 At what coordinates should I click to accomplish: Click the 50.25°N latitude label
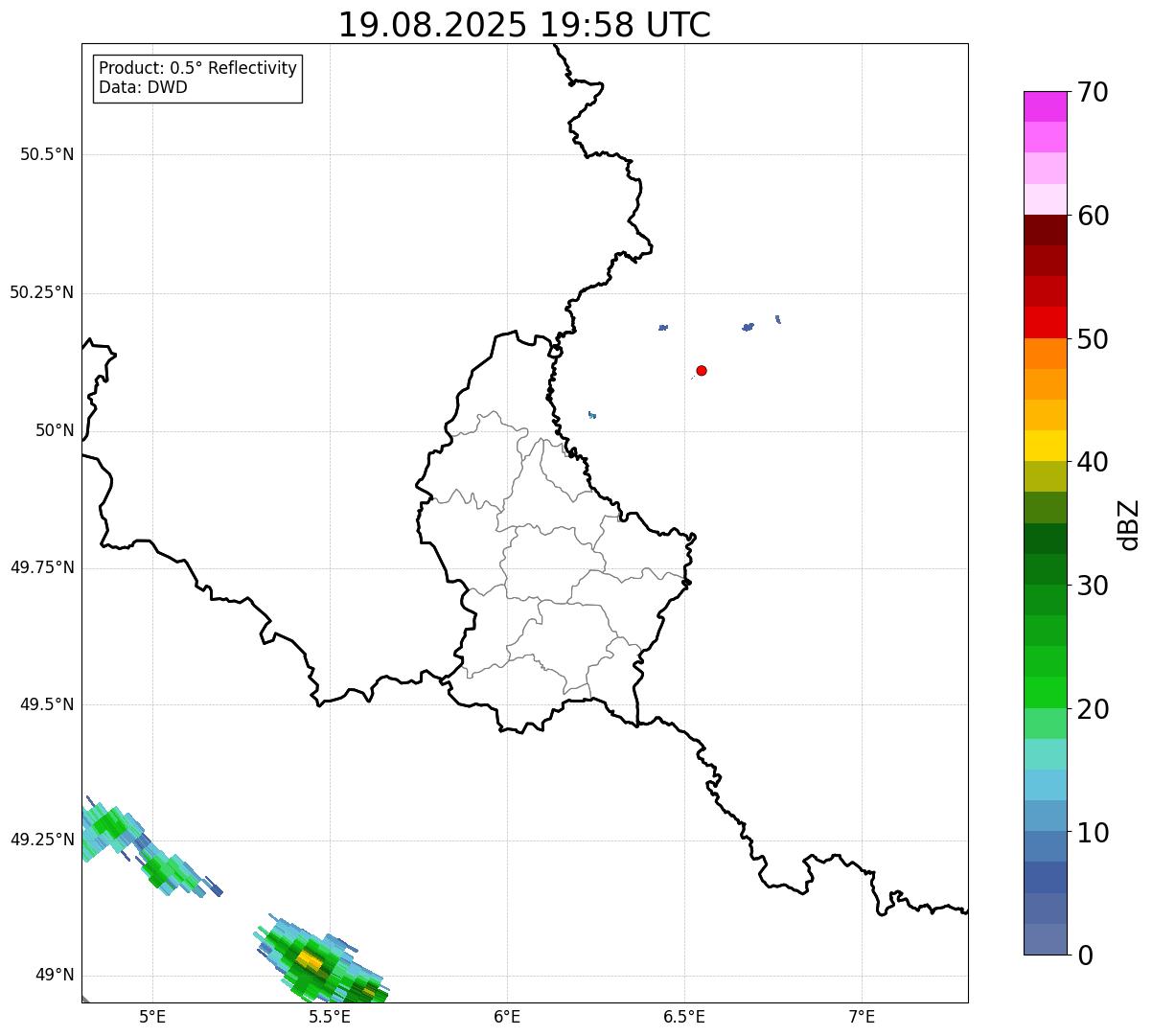point(42,292)
